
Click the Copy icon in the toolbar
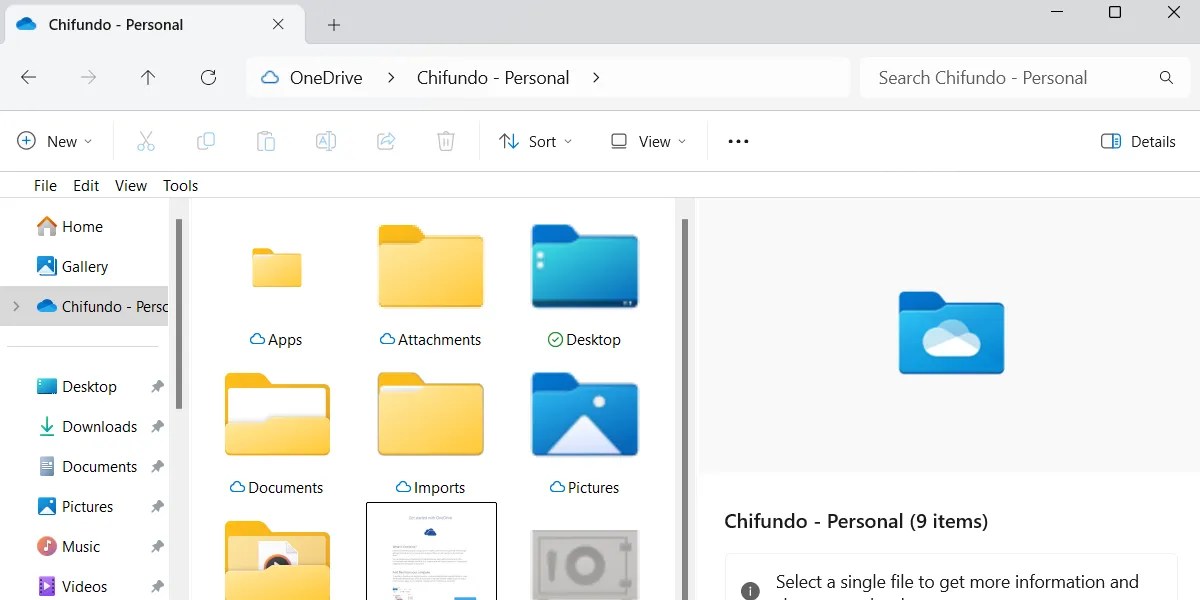(x=206, y=141)
